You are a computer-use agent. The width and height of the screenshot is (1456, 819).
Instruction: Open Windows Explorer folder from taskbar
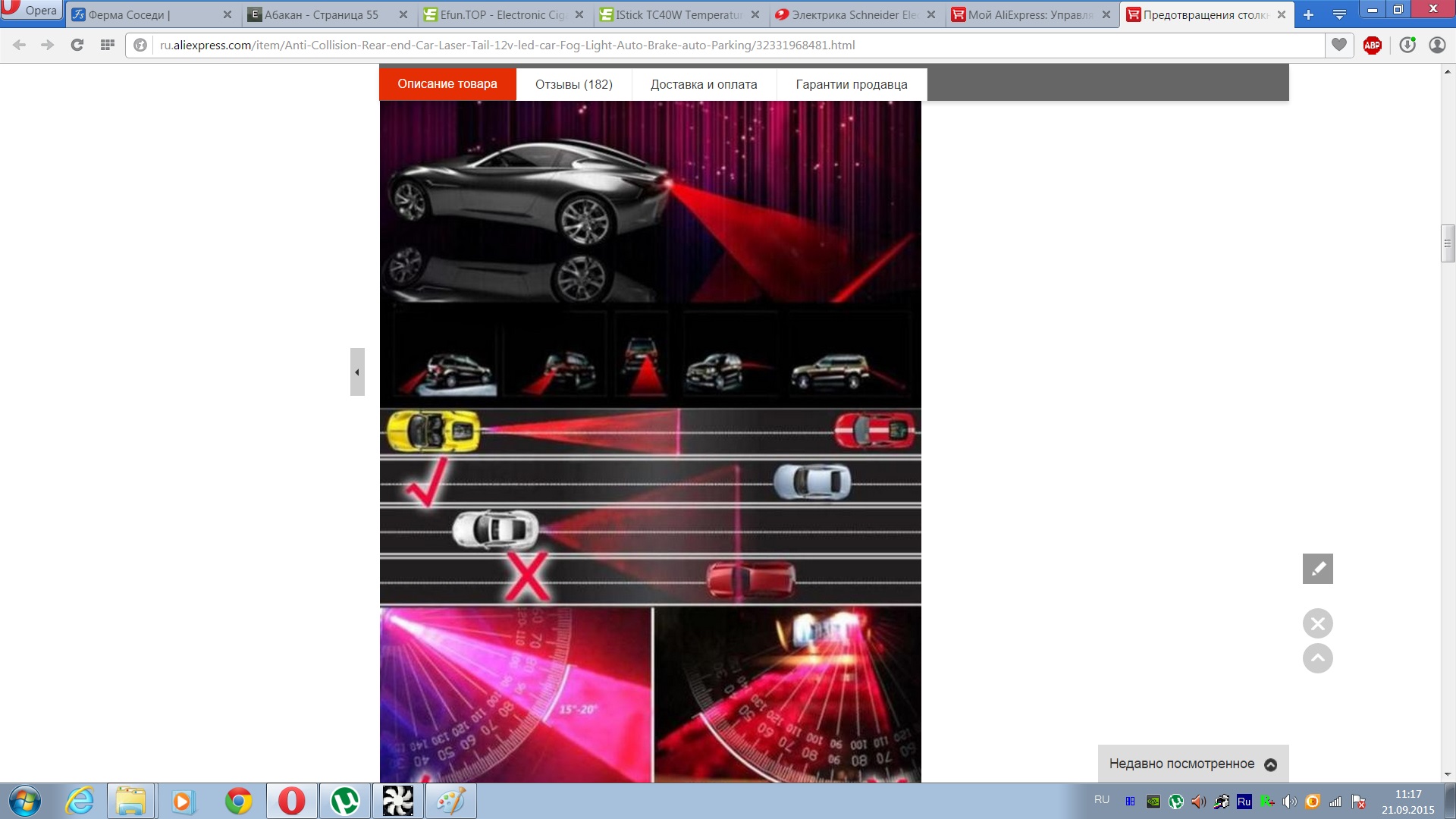(x=130, y=801)
